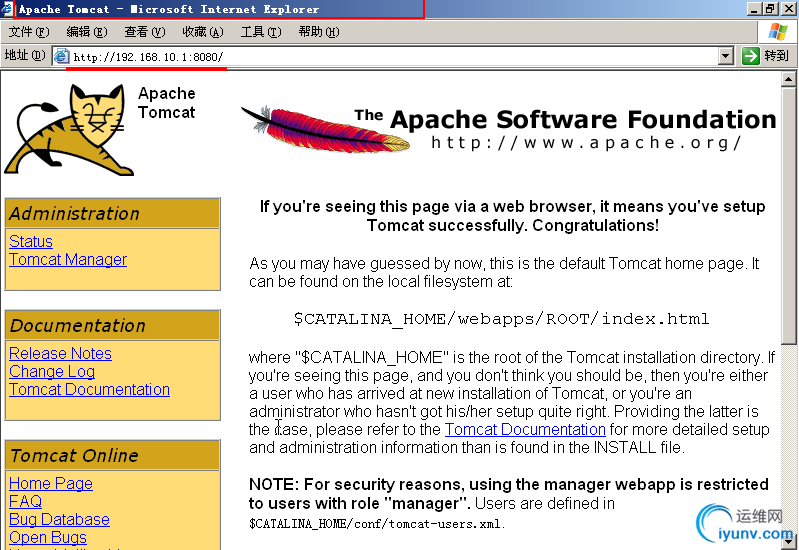This screenshot has width=799, height=550.
Task: Click the vertical scrollbar up arrow
Action: pyautogui.click(x=788, y=80)
